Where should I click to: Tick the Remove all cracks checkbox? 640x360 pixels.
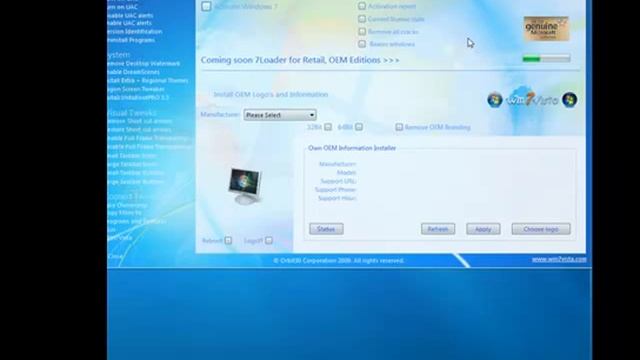(x=362, y=31)
